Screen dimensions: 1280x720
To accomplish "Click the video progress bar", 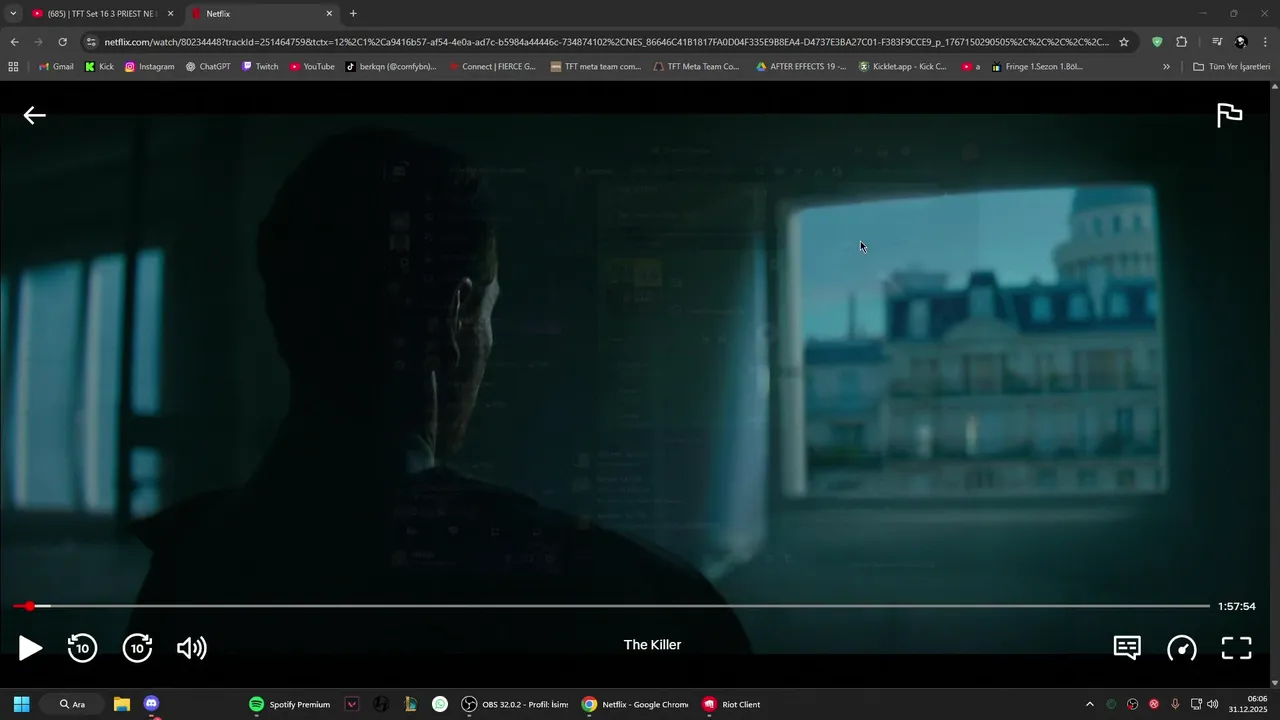I will (x=611, y=606).
